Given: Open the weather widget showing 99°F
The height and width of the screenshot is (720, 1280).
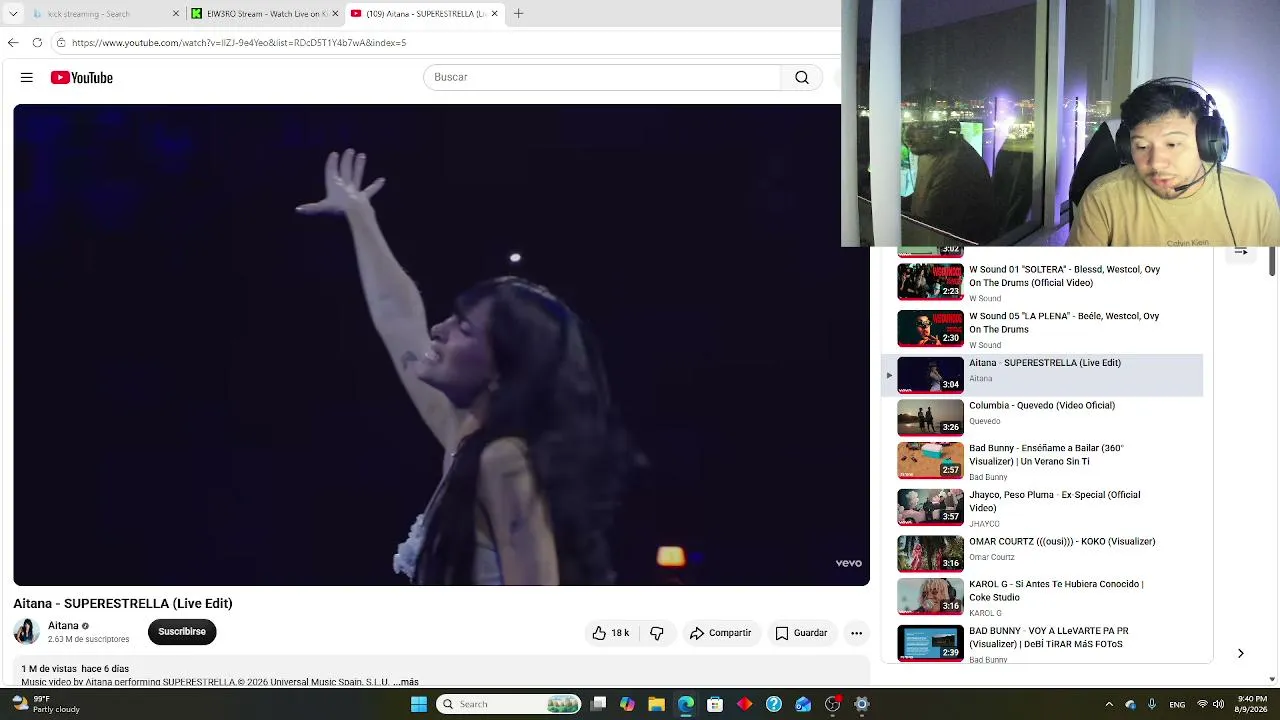Looking at the screenshot, I should pos(46,704).
